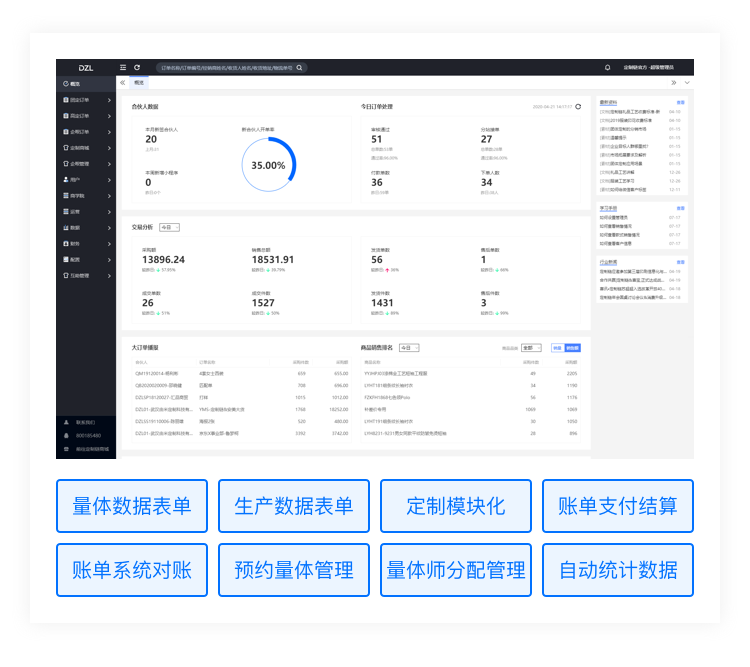
Task: Click the blue link in the top right news panel
Action: 681,102
